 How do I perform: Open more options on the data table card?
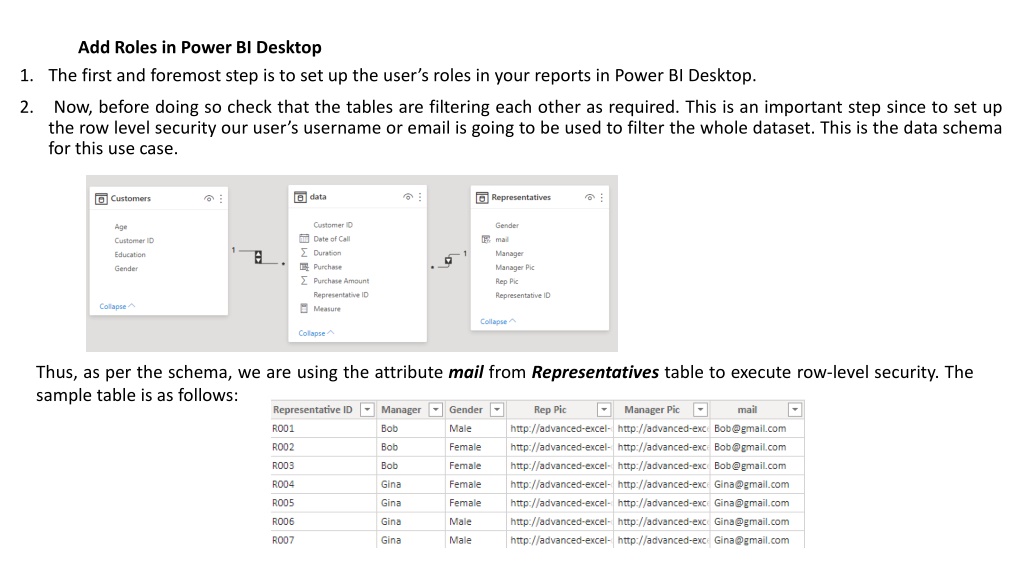pyautogui.click(x=420, y=197)
